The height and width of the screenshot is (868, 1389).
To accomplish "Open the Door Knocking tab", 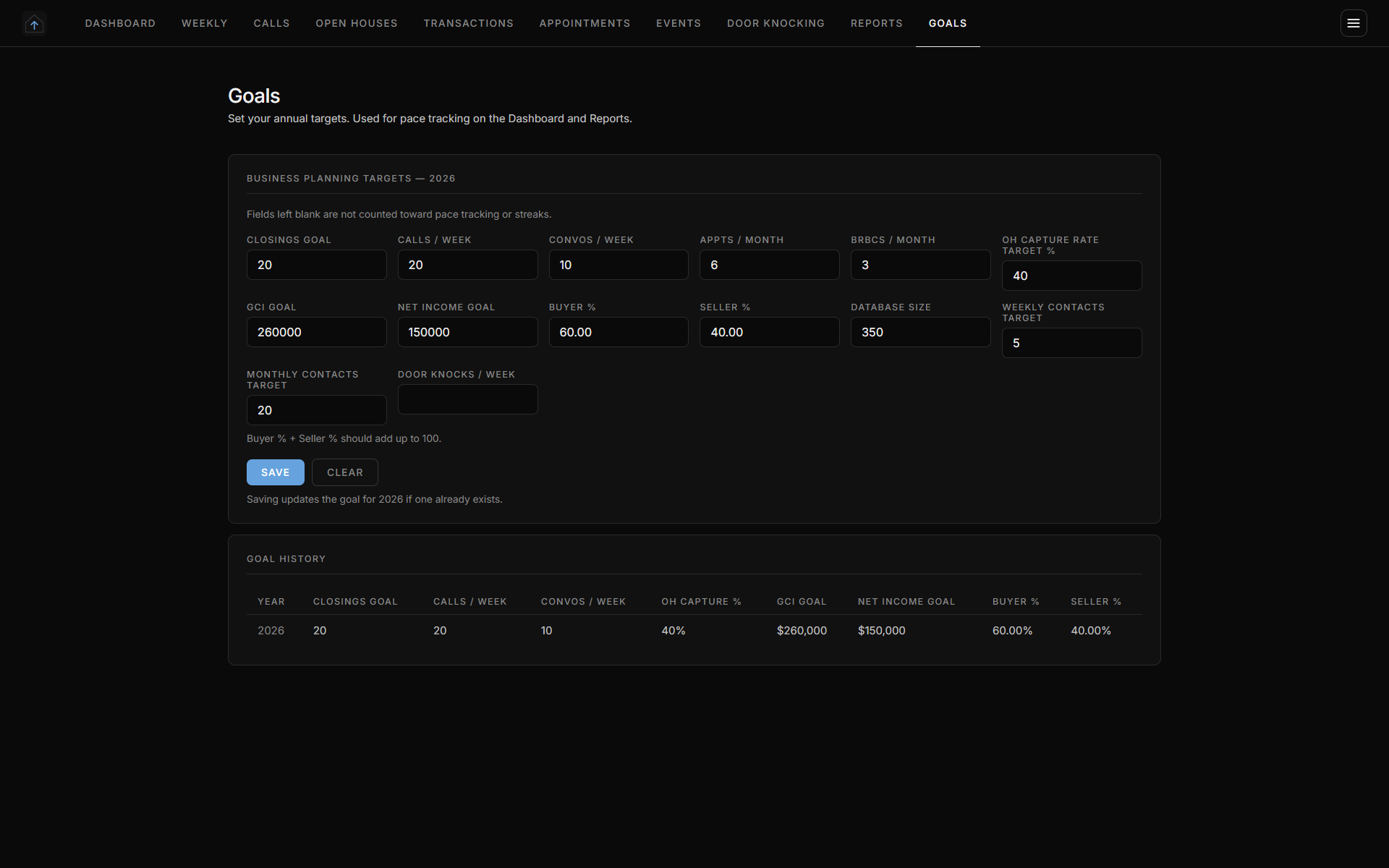I will [x=776, y=23].
